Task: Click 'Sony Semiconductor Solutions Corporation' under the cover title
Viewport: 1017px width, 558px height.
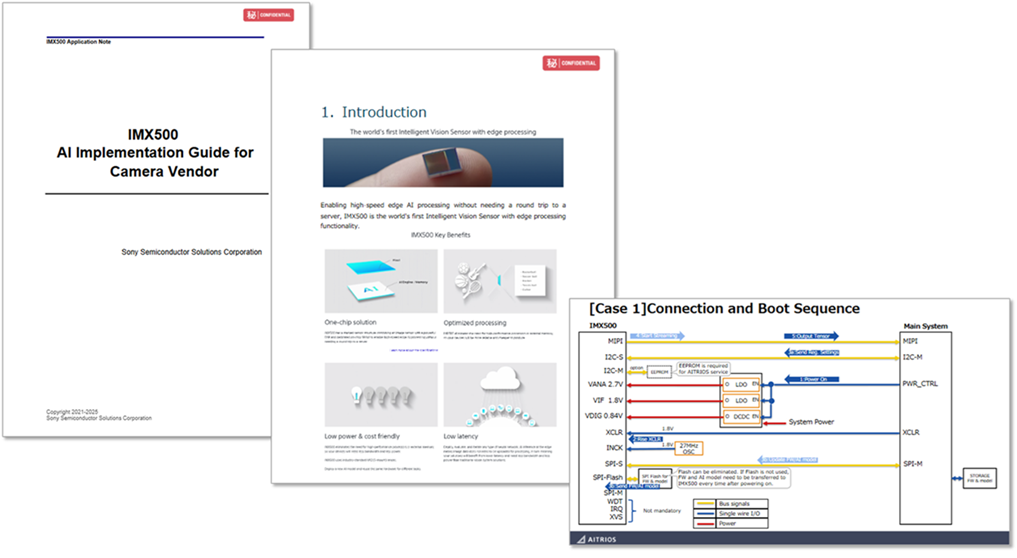Action: (191, 252)
